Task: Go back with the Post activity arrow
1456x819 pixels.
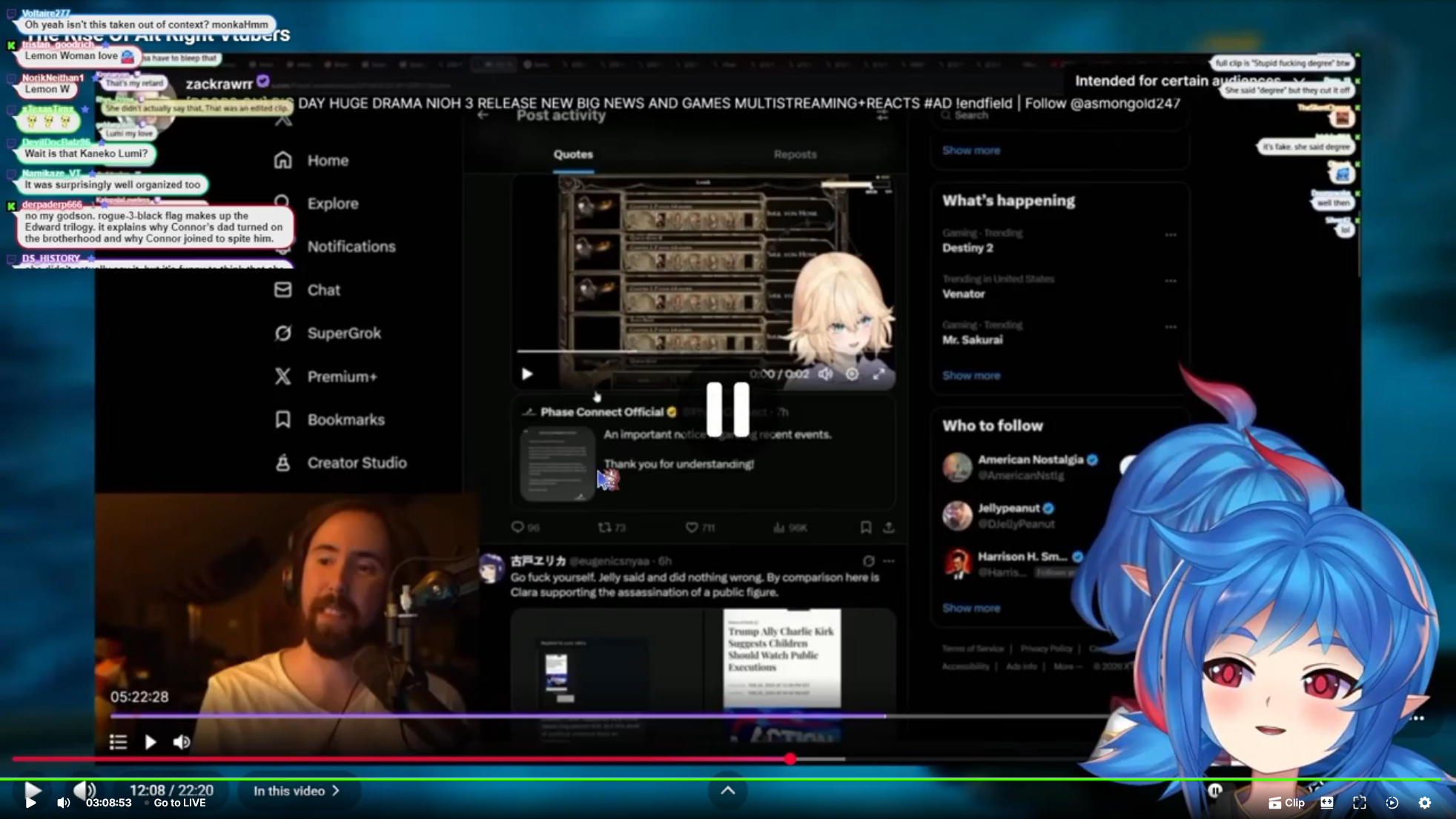Action: coord(483,115)
